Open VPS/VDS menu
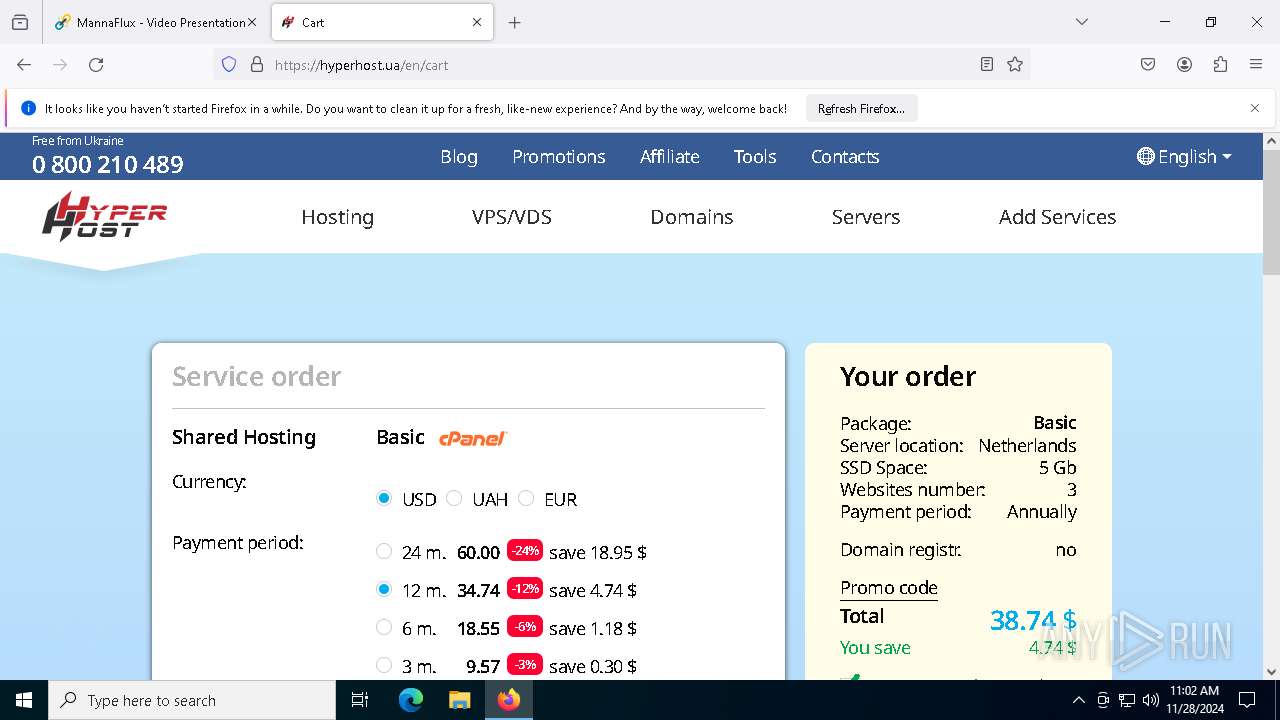Image resolution: width=1280 pixels, height=720 pixels. coord(512,217)
